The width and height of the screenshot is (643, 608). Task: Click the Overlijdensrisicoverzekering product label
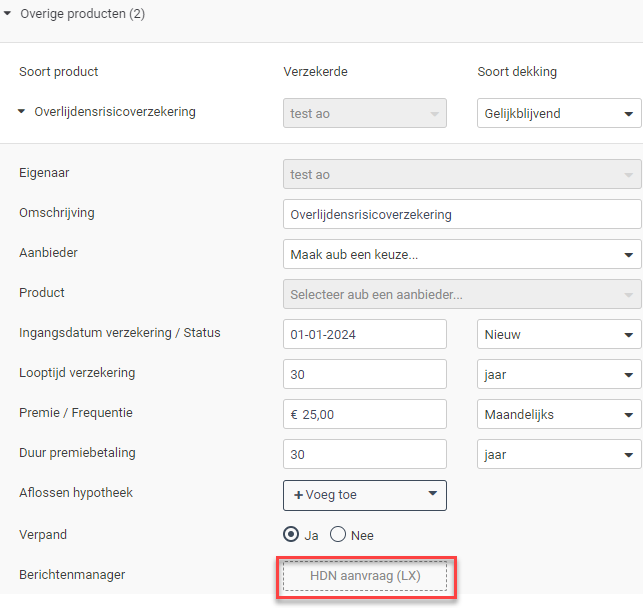pyautogui.click(x=115, y=112)
